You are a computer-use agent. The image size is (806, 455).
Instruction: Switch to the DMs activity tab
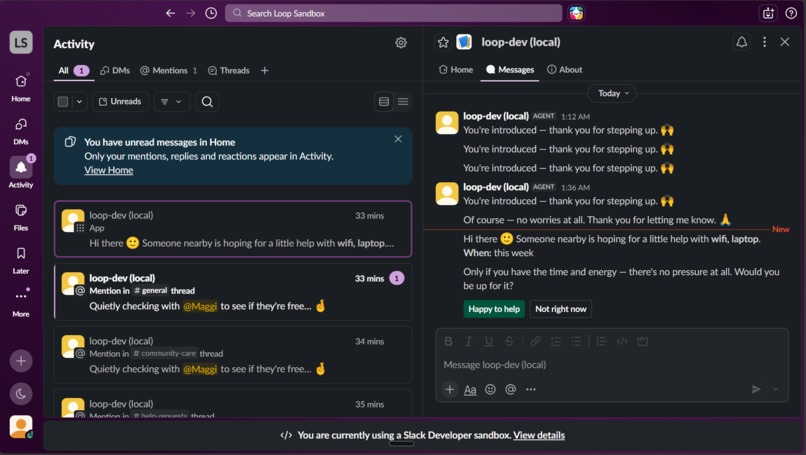pos(115,70)
